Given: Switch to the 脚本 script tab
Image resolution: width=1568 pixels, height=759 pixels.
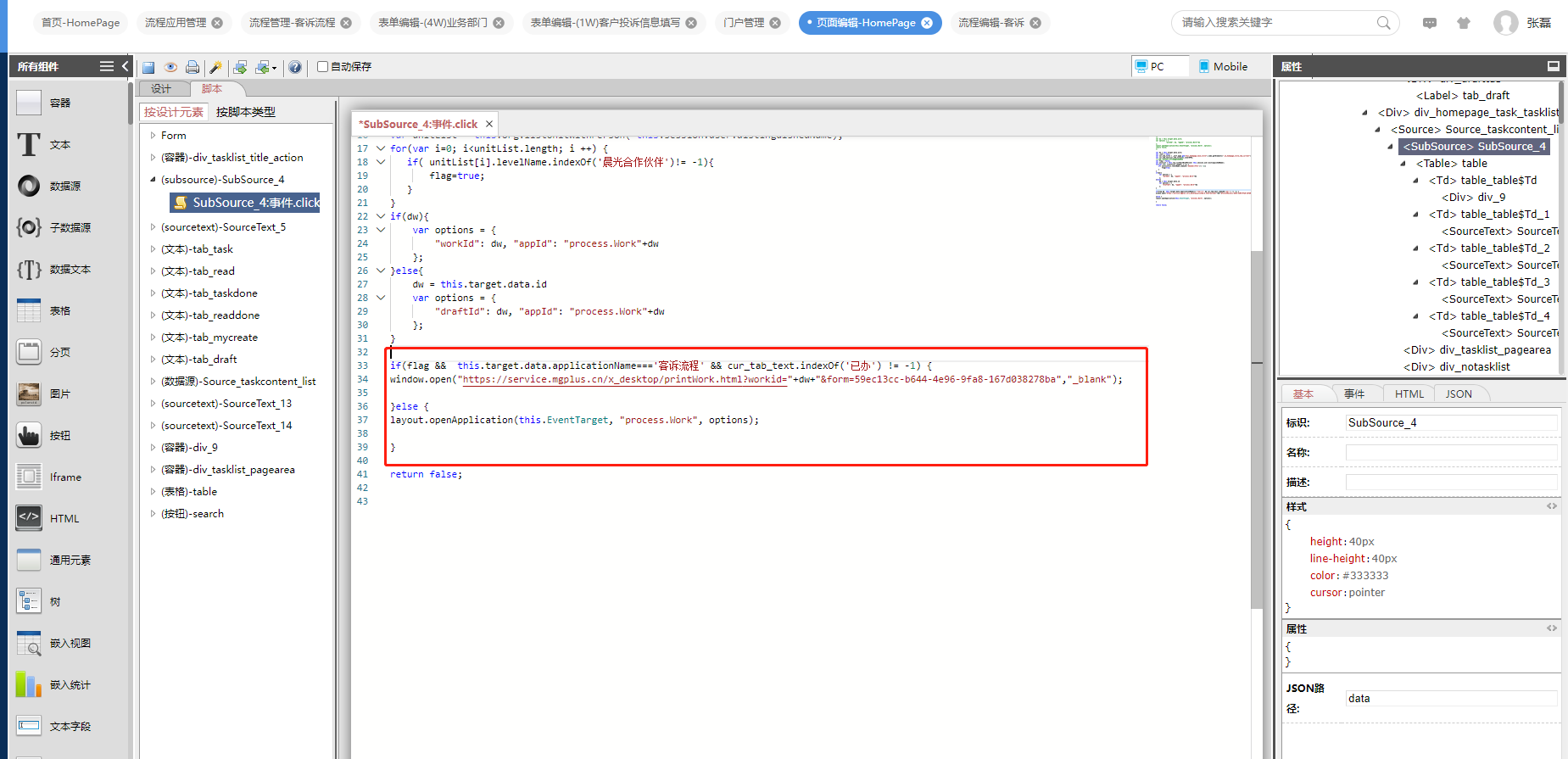Looking at the screenshot, I should pyautogui.click(x=212, y=89).
